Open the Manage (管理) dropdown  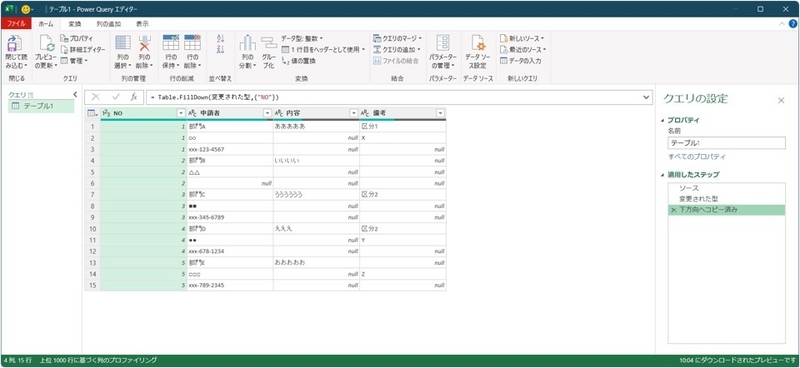(74, 61)
